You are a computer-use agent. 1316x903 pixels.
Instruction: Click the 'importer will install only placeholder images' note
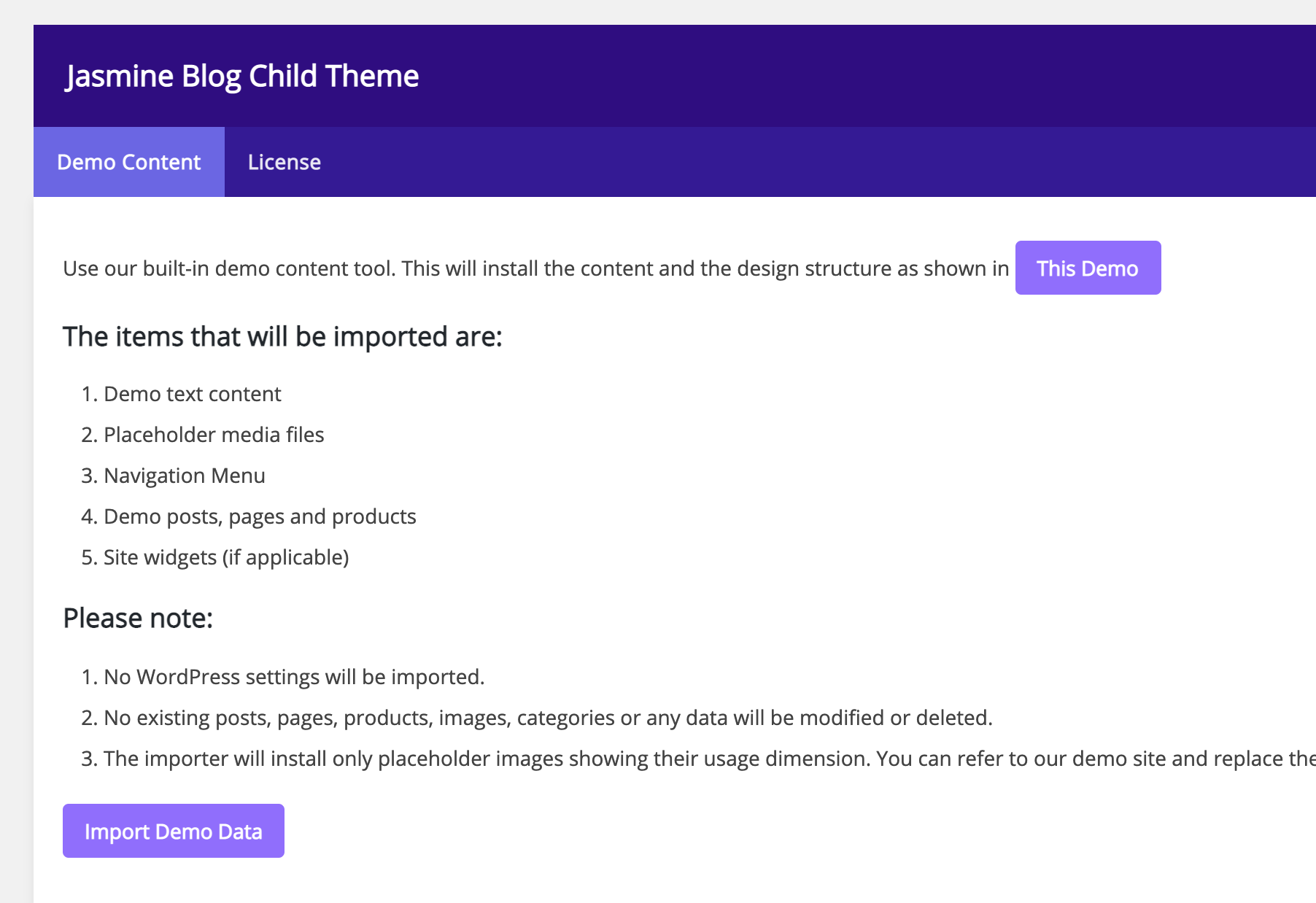709,759
